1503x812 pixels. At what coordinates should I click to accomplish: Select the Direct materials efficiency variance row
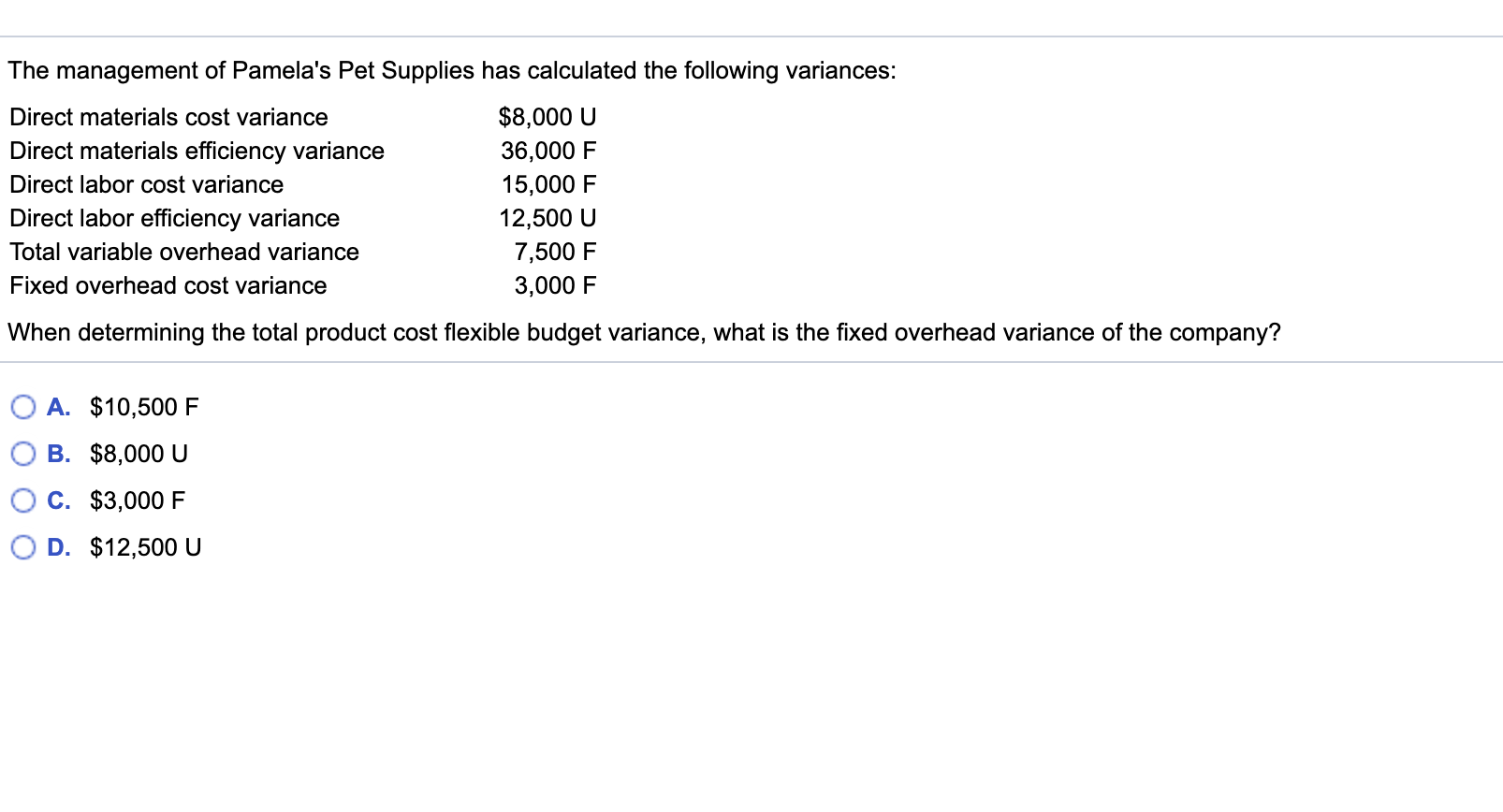click(x=196, y=151)
